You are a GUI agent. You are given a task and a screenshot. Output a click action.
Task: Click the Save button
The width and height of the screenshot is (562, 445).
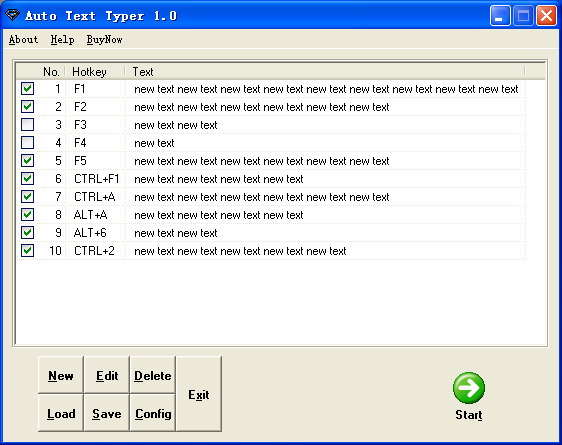(x=107, y=413)
